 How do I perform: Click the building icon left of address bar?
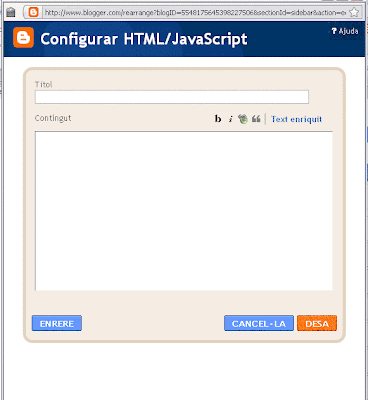[x=11, y=13]
